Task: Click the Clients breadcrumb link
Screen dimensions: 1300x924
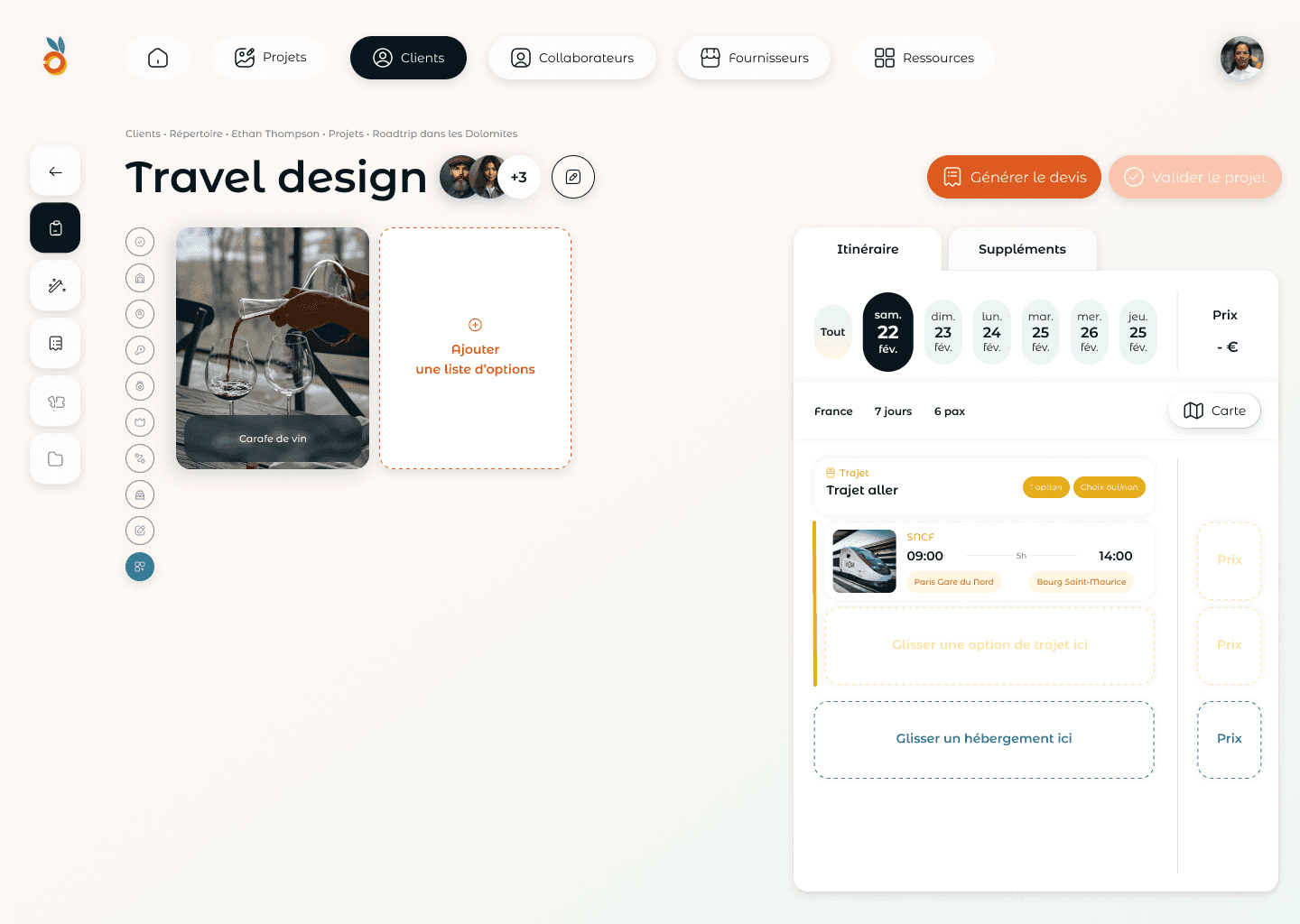Action: pyautogui.click(x=143, y=134)
